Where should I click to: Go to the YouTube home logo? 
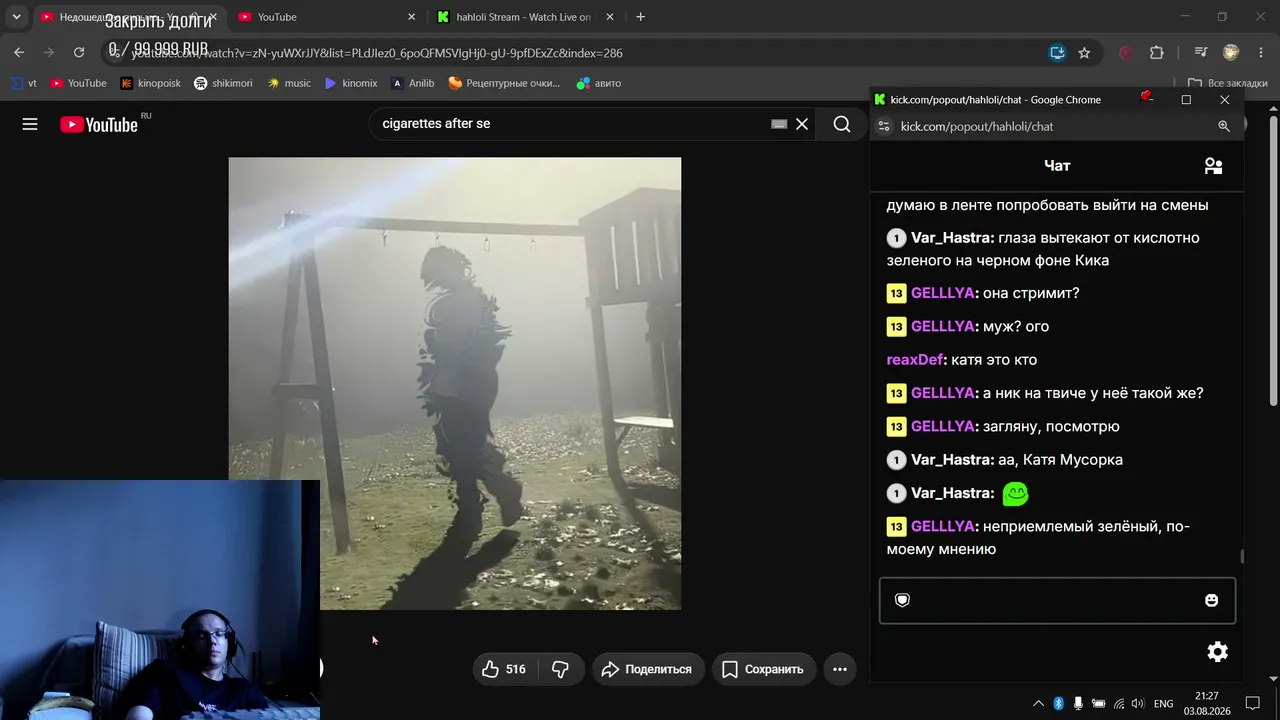coord(99,124)
